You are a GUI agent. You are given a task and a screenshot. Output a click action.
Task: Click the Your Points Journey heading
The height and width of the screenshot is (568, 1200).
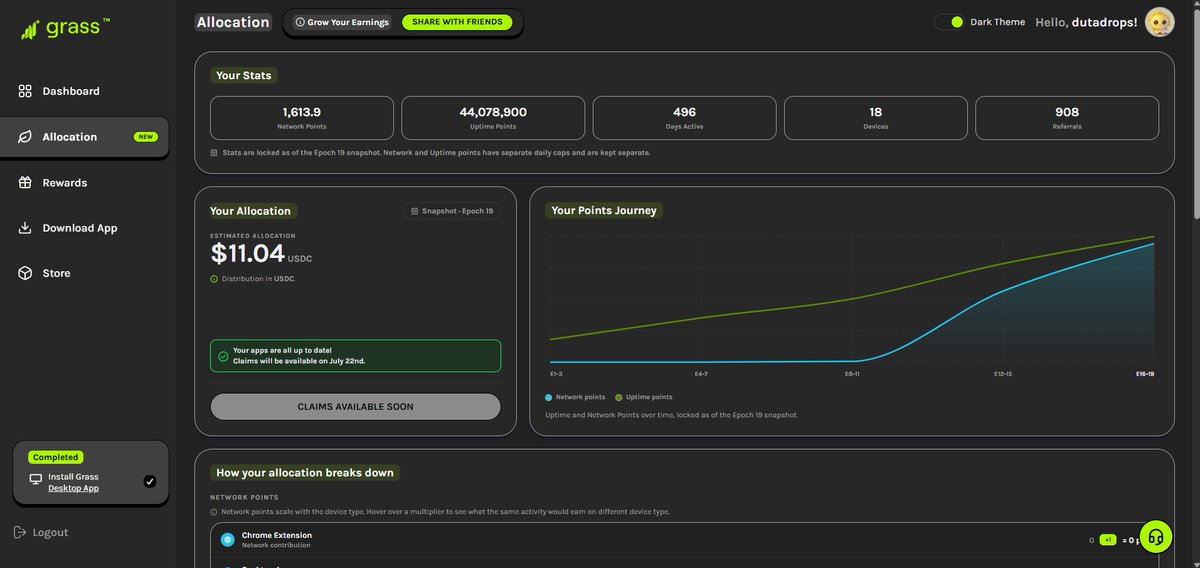604,211
